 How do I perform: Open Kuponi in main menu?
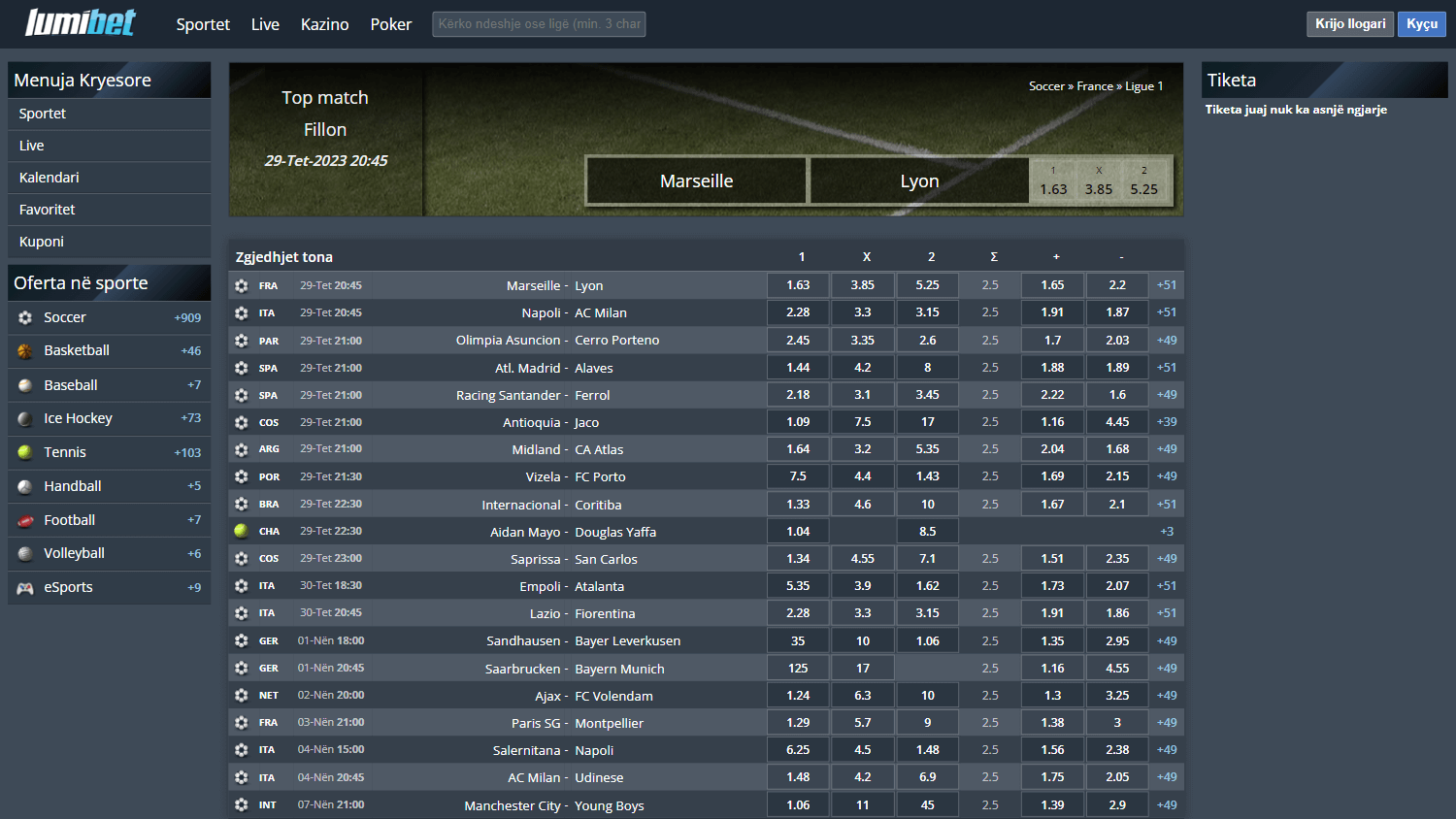click(110, 242)
